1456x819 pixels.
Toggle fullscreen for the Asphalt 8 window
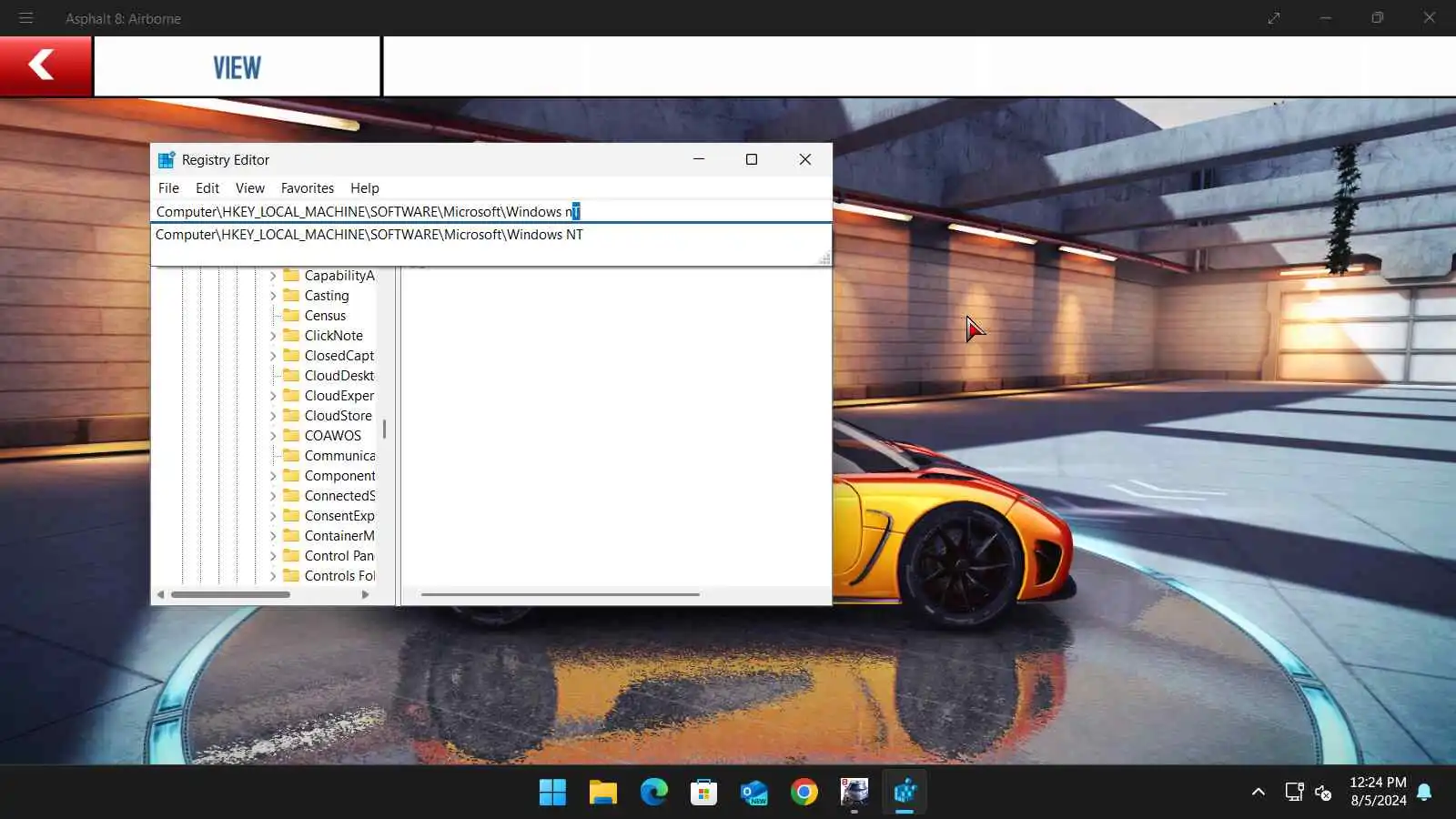click(x=1274, y=18)
